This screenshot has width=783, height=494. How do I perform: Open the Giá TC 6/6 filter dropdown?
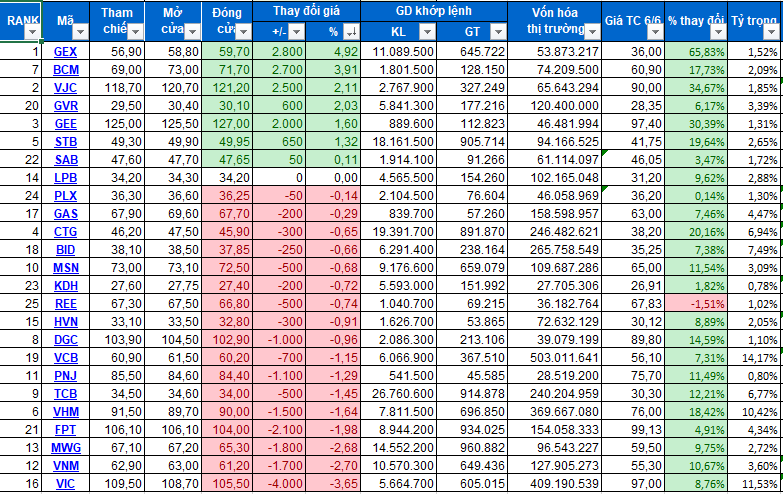coord(655,32)
